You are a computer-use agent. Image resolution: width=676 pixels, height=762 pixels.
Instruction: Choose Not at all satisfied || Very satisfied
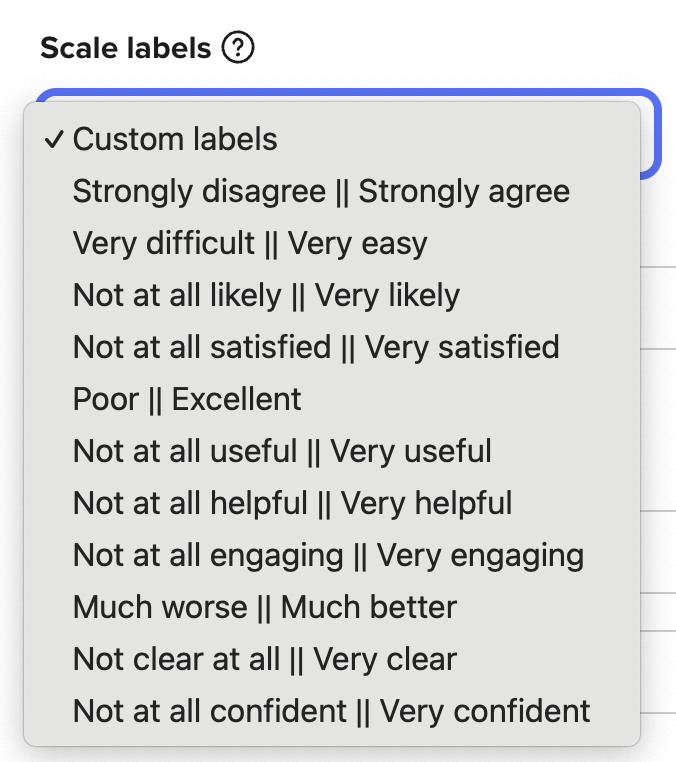pos(332,347)
